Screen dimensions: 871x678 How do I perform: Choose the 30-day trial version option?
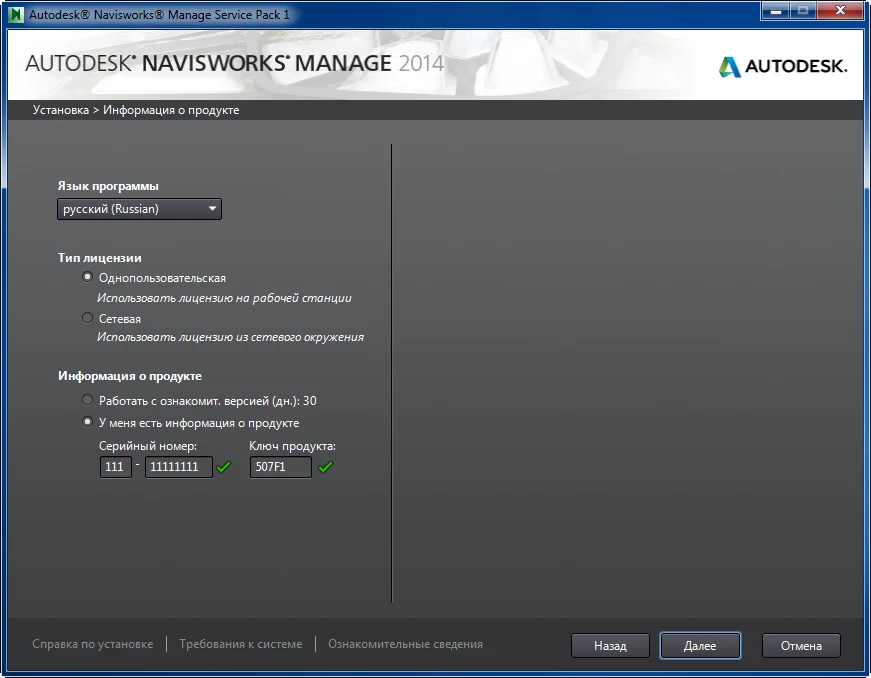[x=88, y=400]
